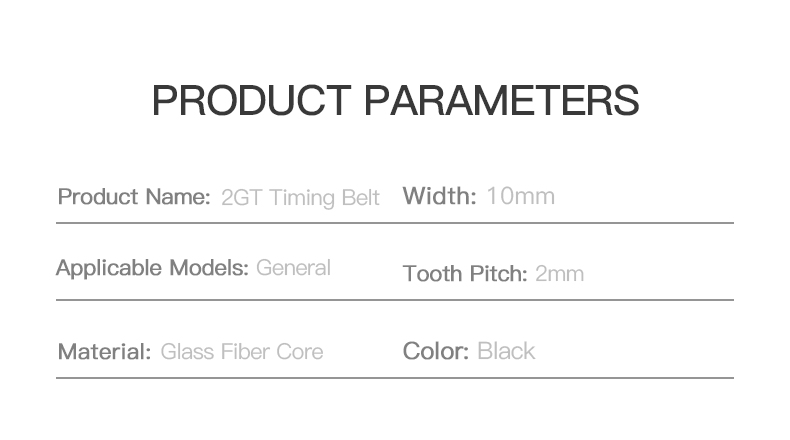Click the word Core in material value

(300, 352)
